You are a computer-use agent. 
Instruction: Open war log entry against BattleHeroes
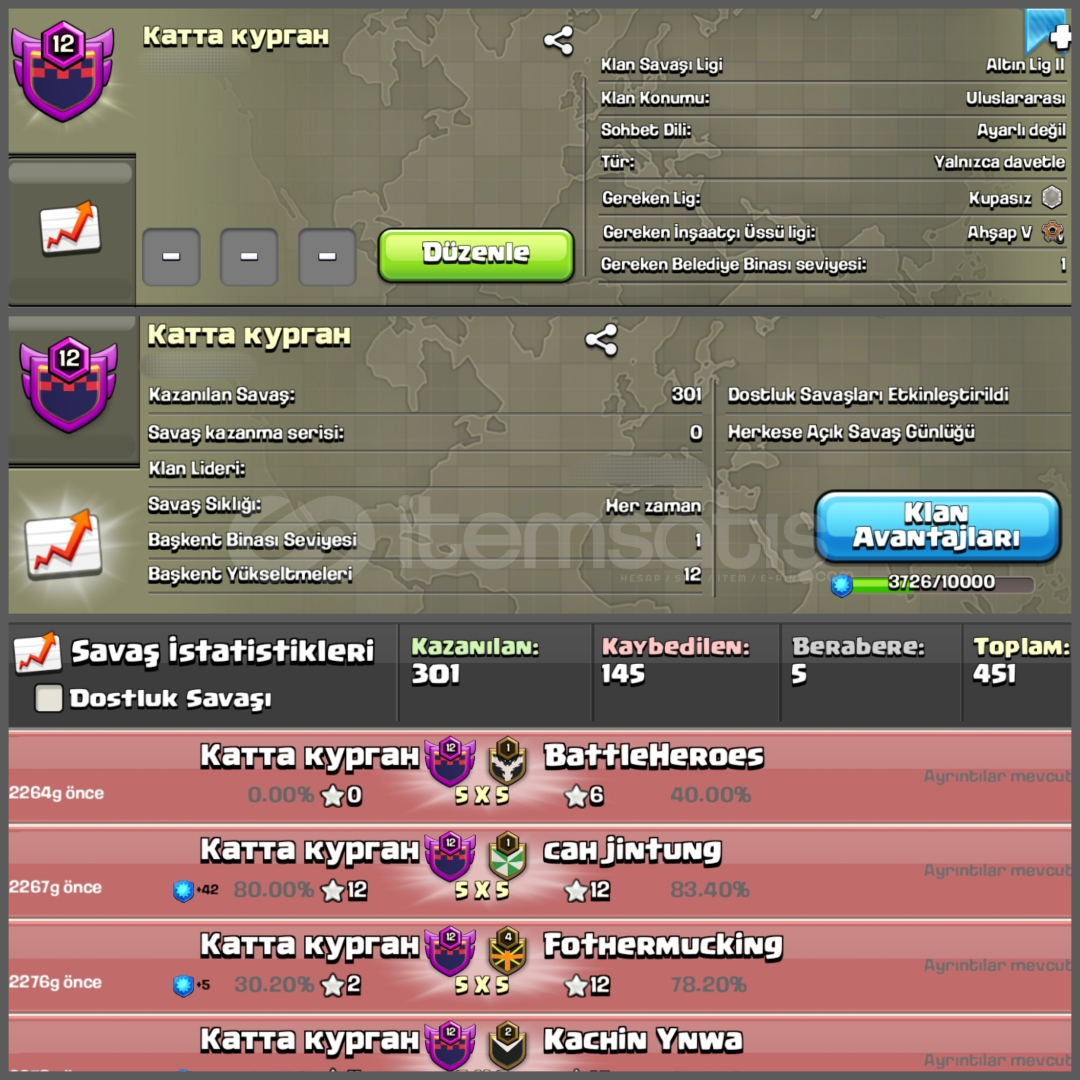[x=539, y=776]
